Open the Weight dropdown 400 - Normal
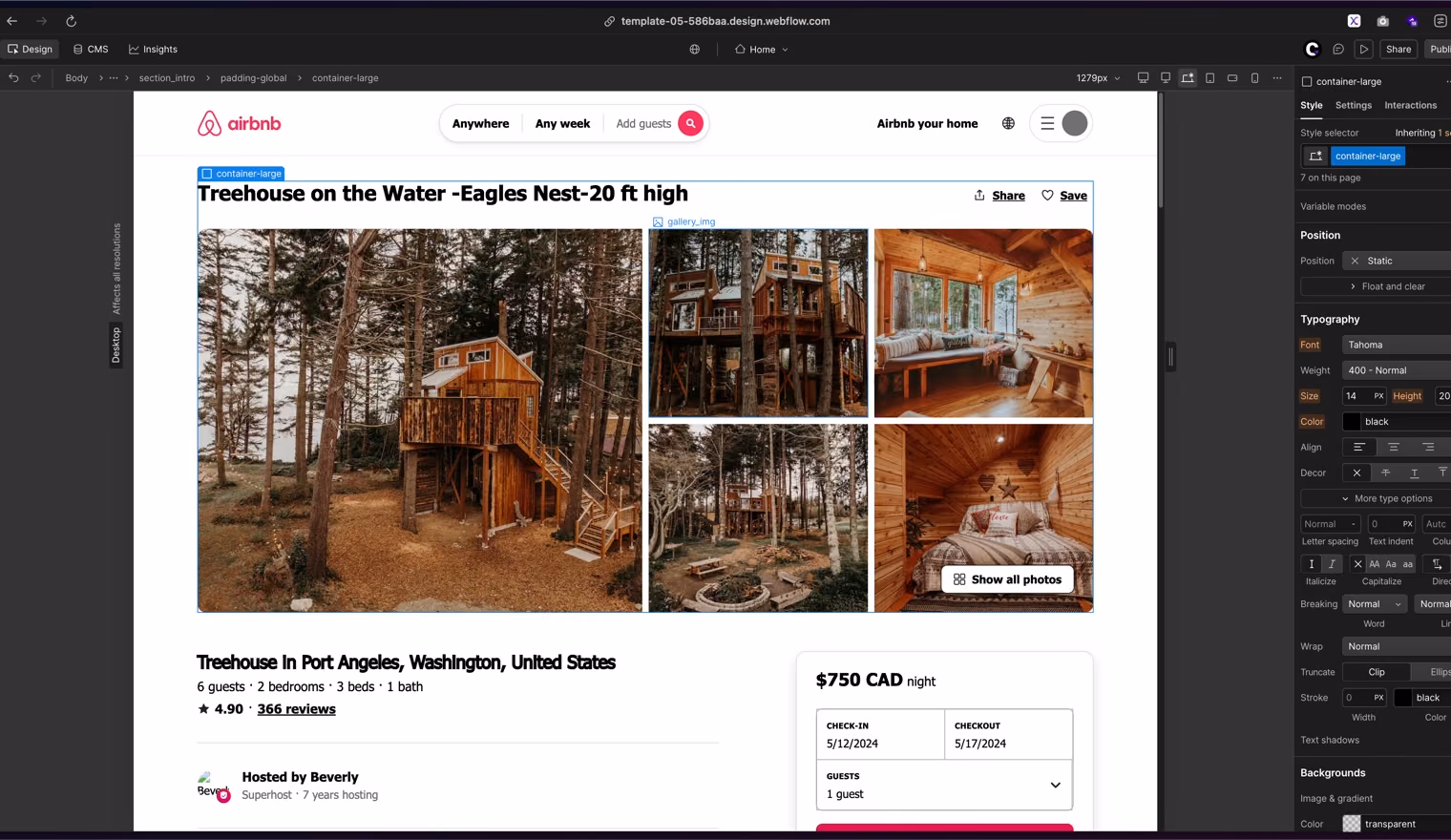The image size is (1451, 840). pos(1397,370)
